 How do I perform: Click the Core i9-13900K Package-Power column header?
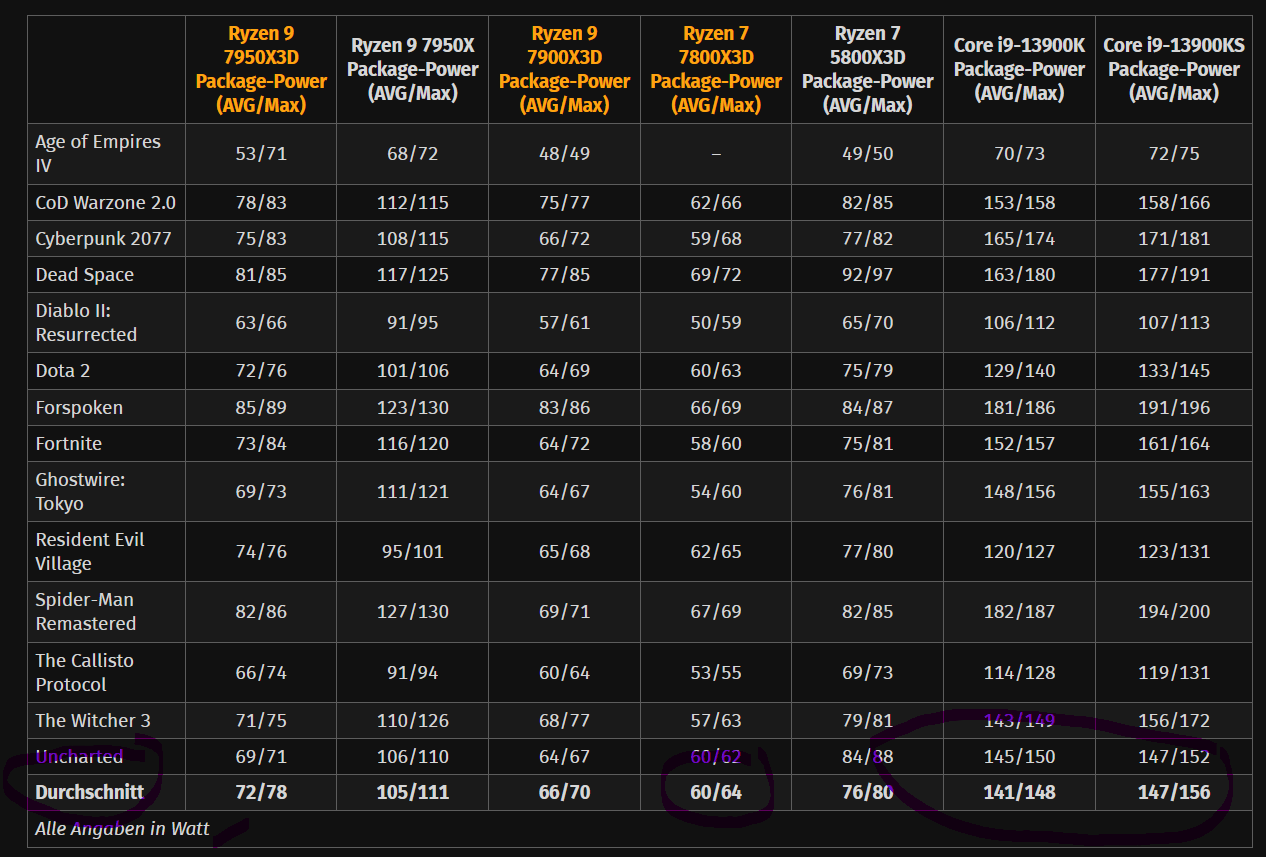point(1019,69)
